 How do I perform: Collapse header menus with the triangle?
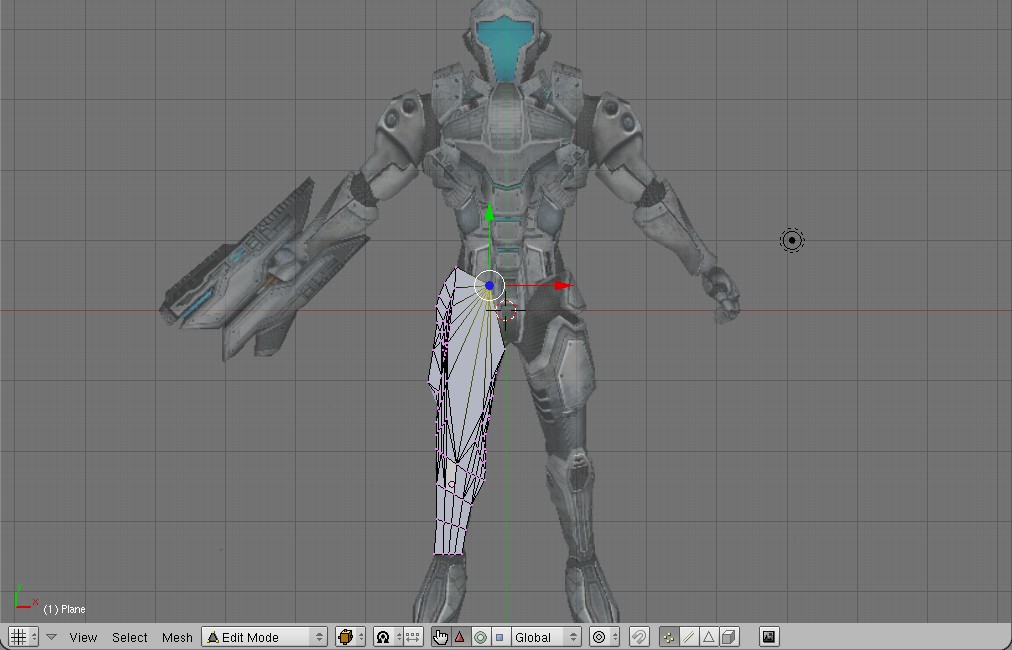coord(52,637)
